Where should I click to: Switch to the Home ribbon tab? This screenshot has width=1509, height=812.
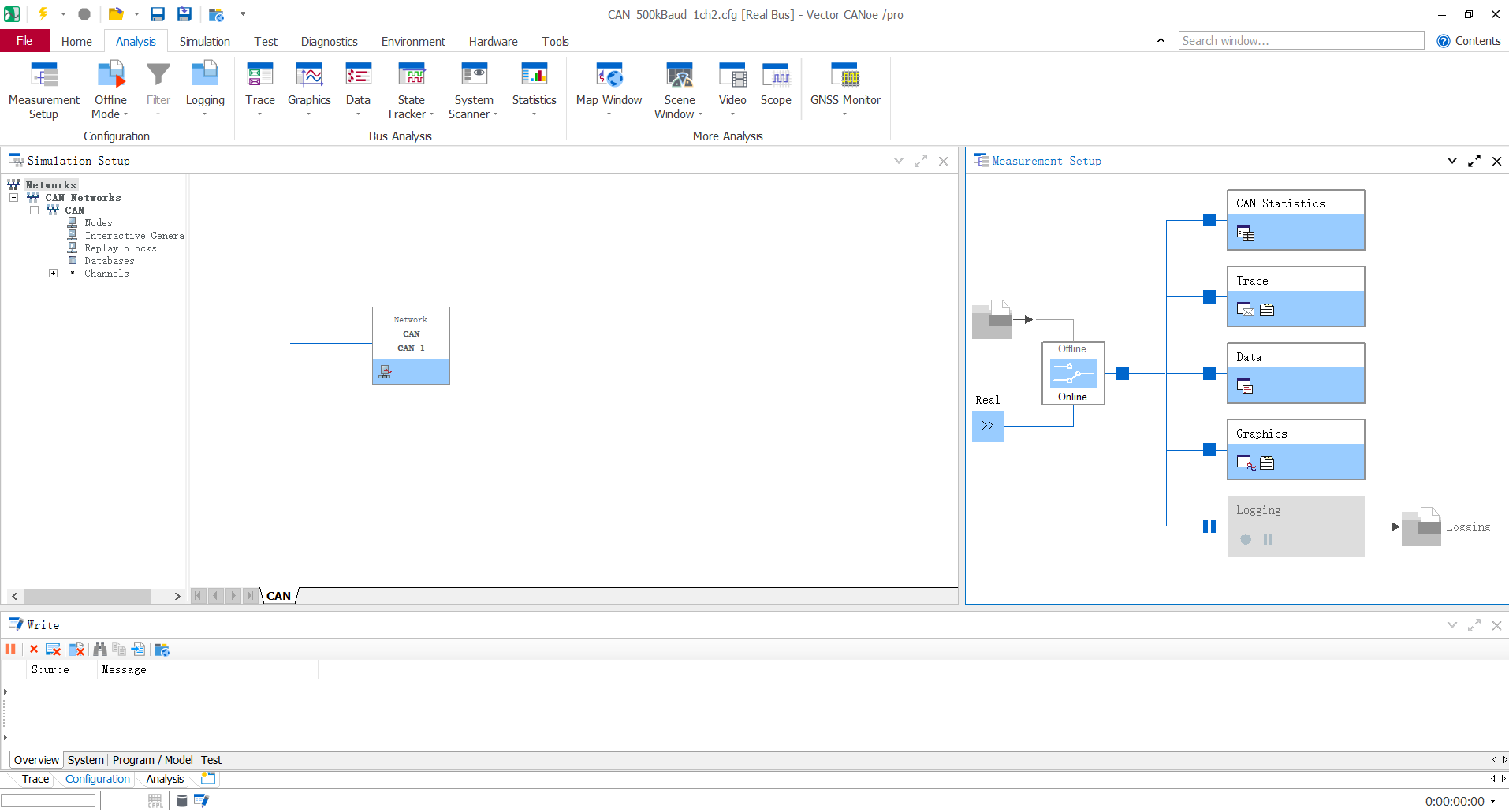click(x=76, y=41)
